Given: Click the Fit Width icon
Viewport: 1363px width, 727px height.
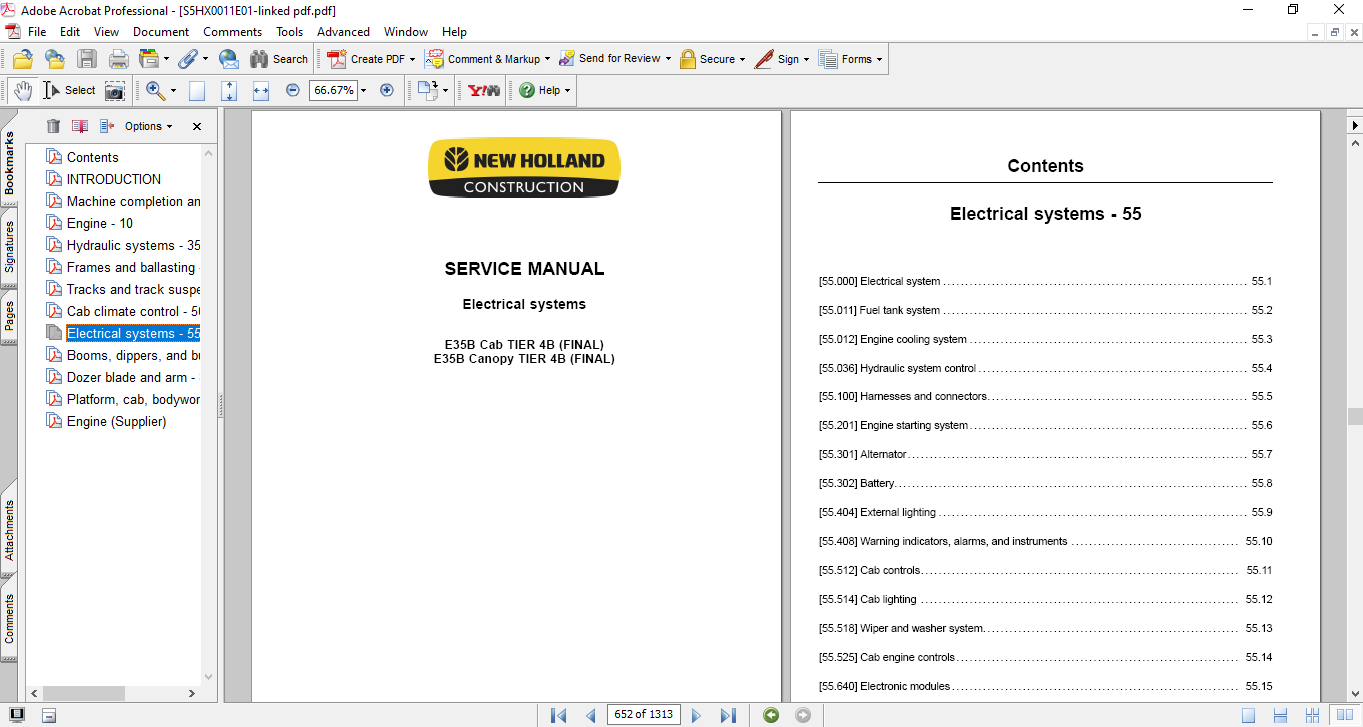Looking at the screenshot, I should click(x=261, y=90).
